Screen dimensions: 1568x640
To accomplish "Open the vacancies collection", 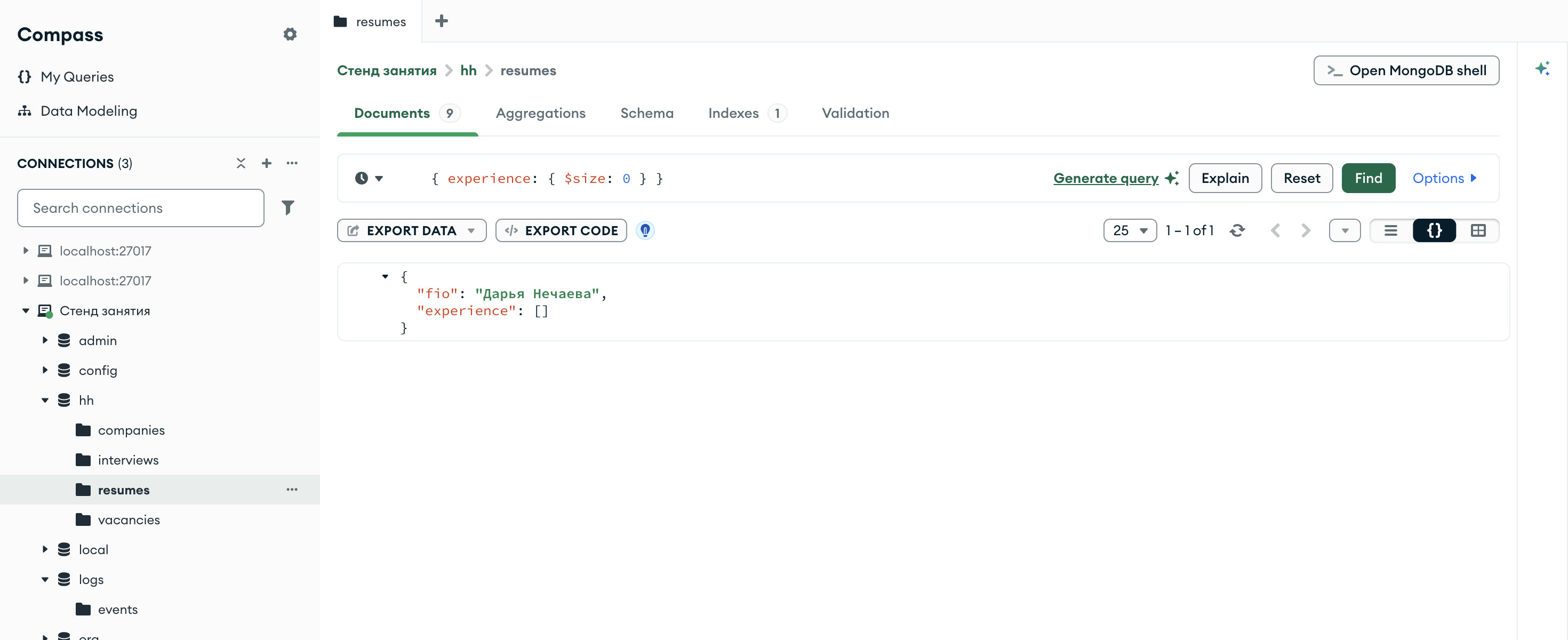I will [129, 520].
